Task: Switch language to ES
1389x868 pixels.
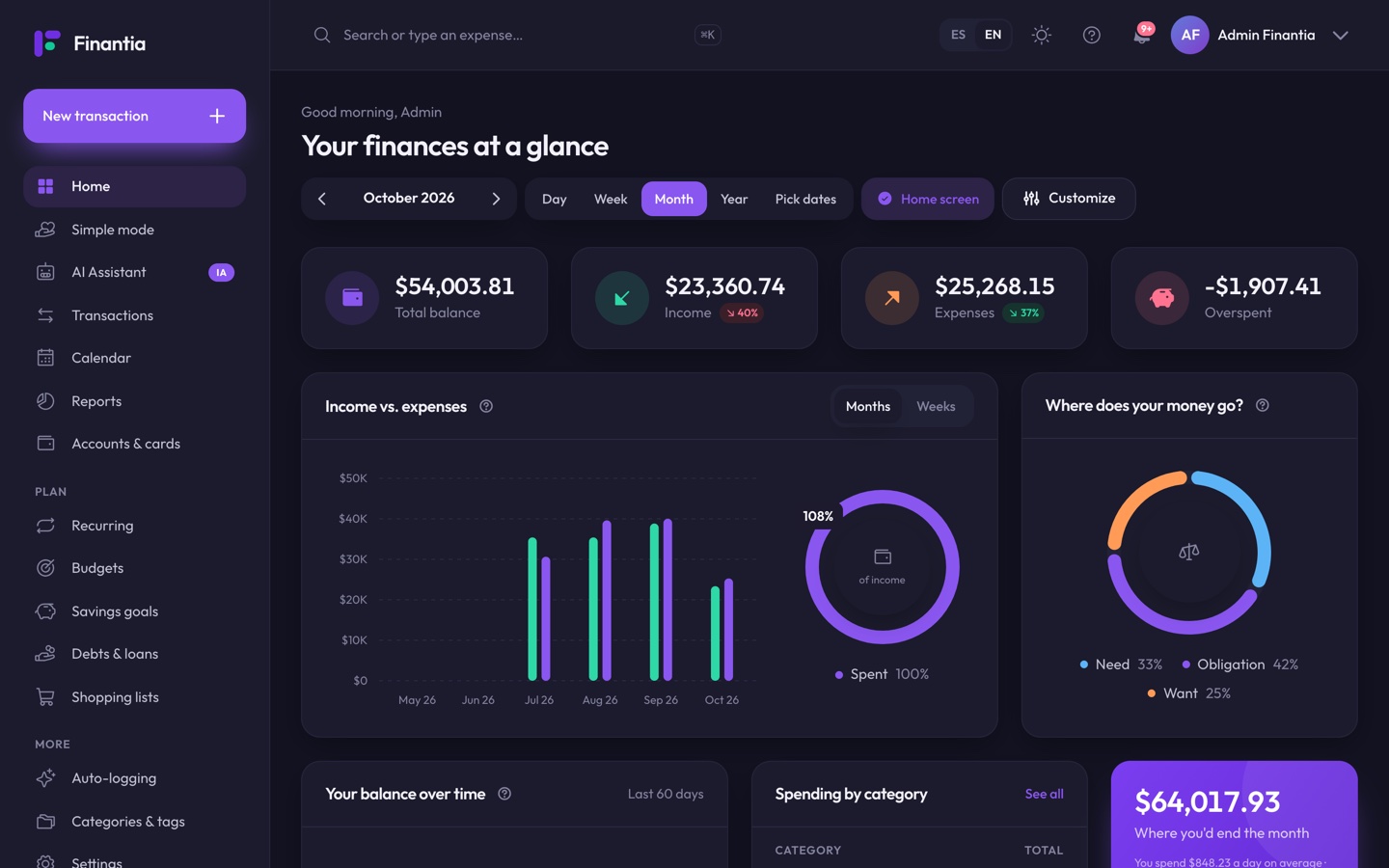Action: 958,35
